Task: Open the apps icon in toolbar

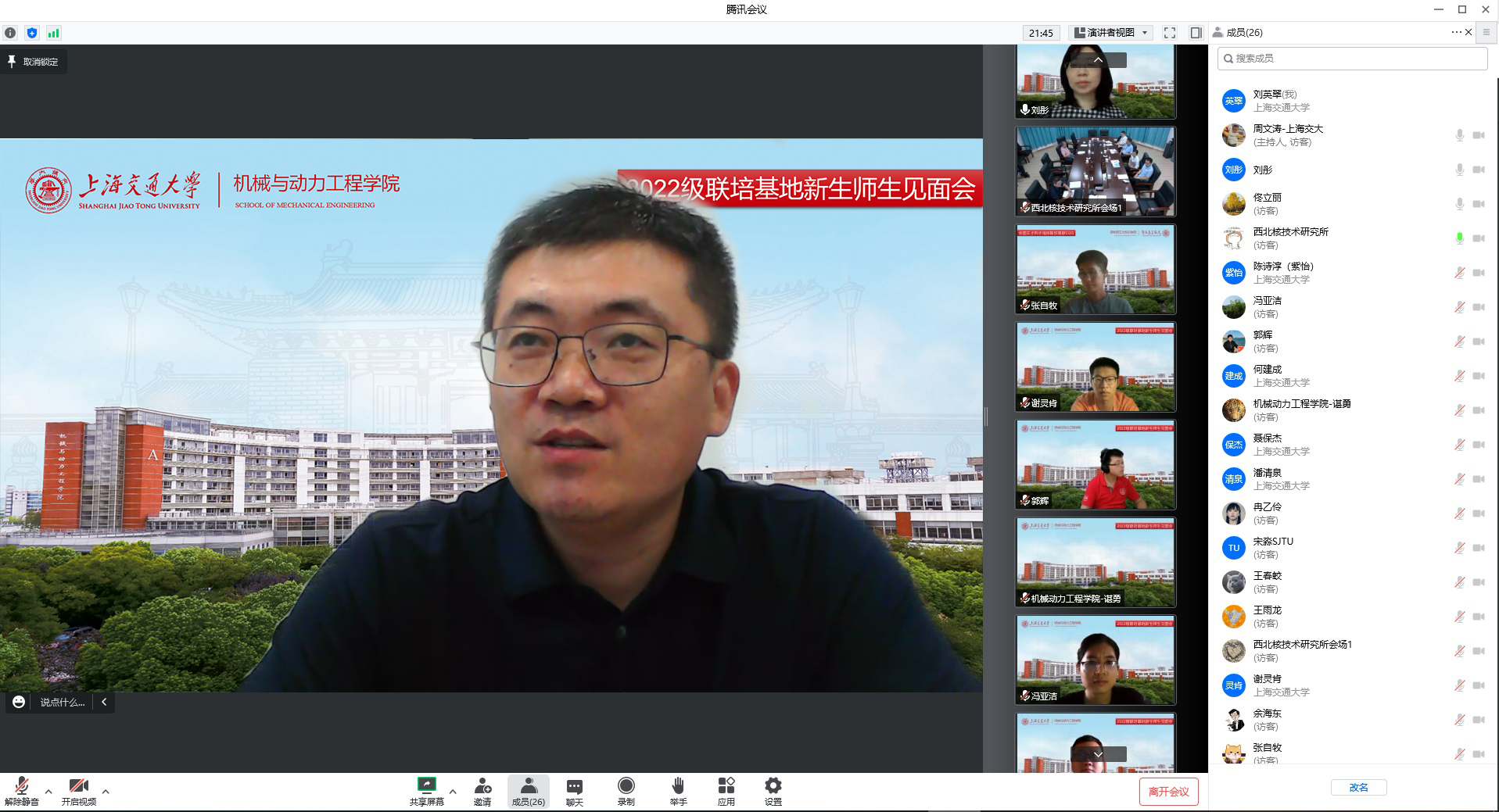Action: 726,786
